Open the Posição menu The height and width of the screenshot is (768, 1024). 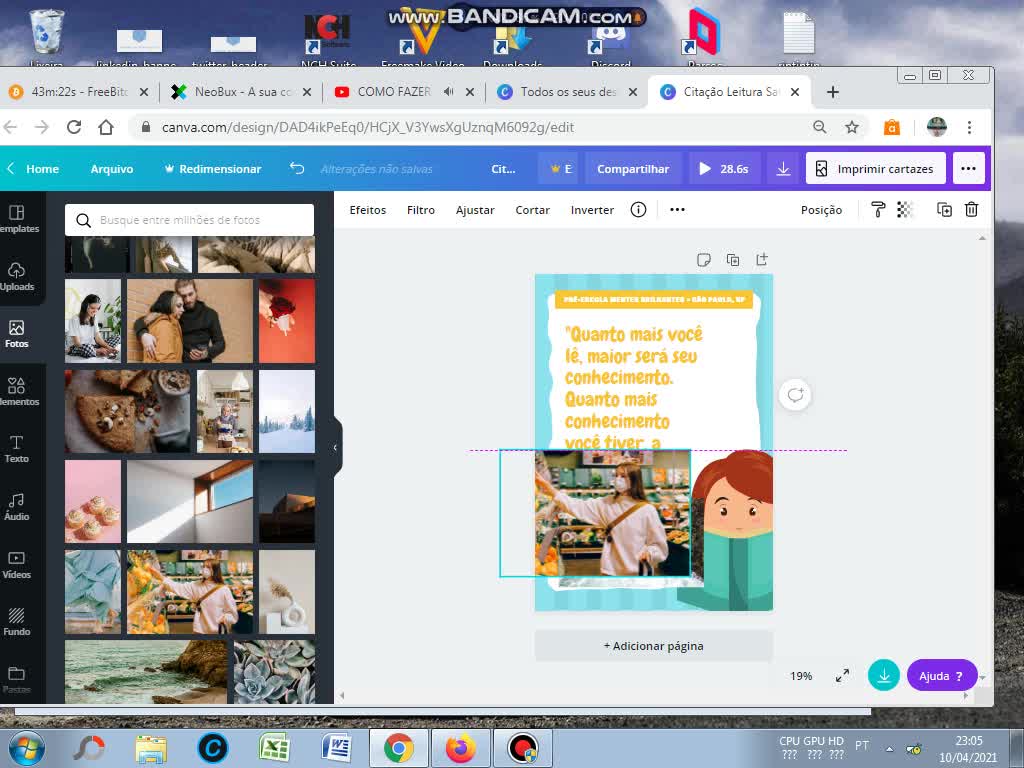821,210
